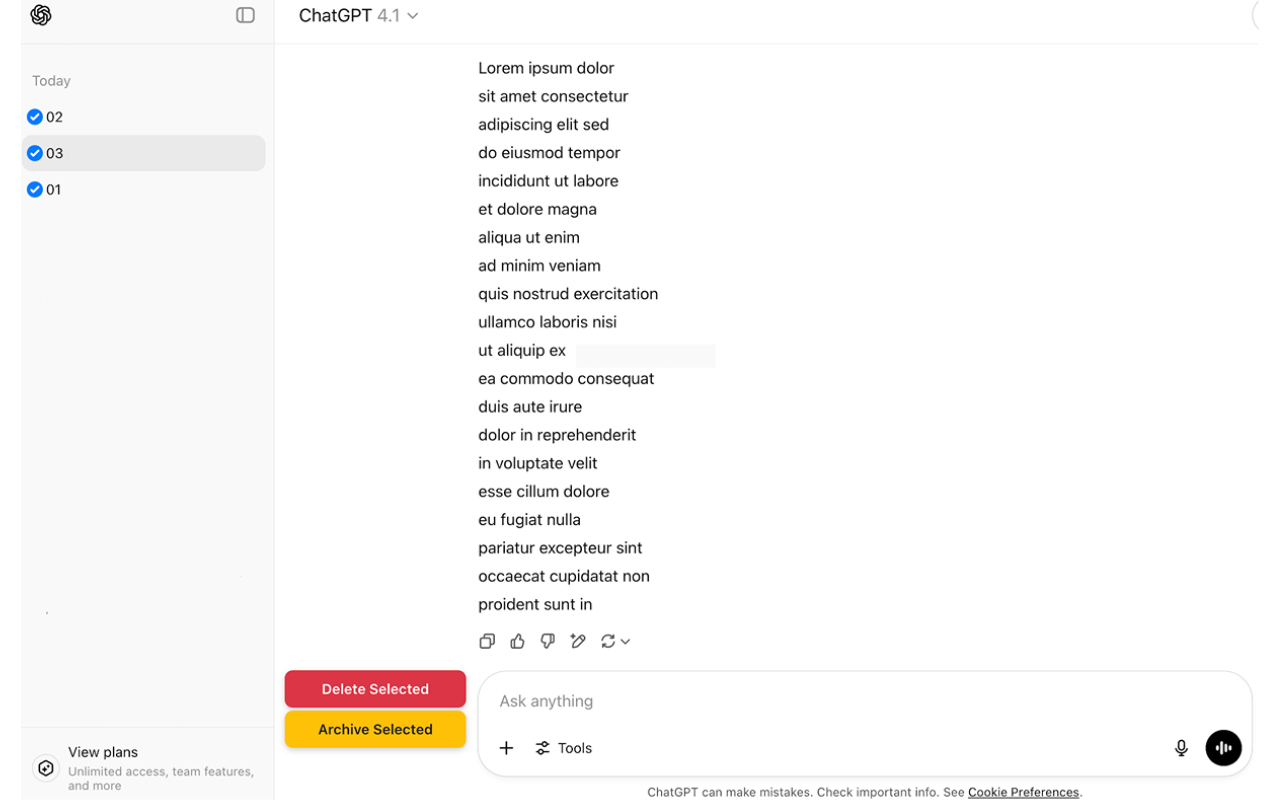Collapse the sidebar with the panel icon
This screenshot has height=800, width=1280.
point(245,15)
